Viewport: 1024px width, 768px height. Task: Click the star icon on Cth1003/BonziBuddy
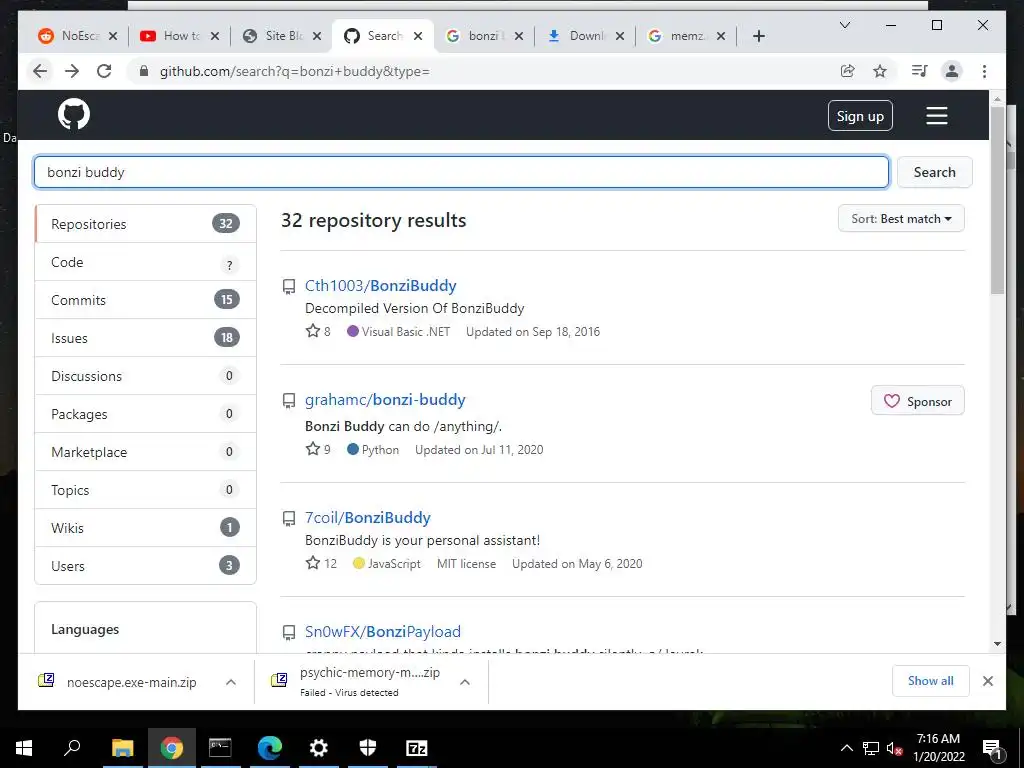click(313, 331)
